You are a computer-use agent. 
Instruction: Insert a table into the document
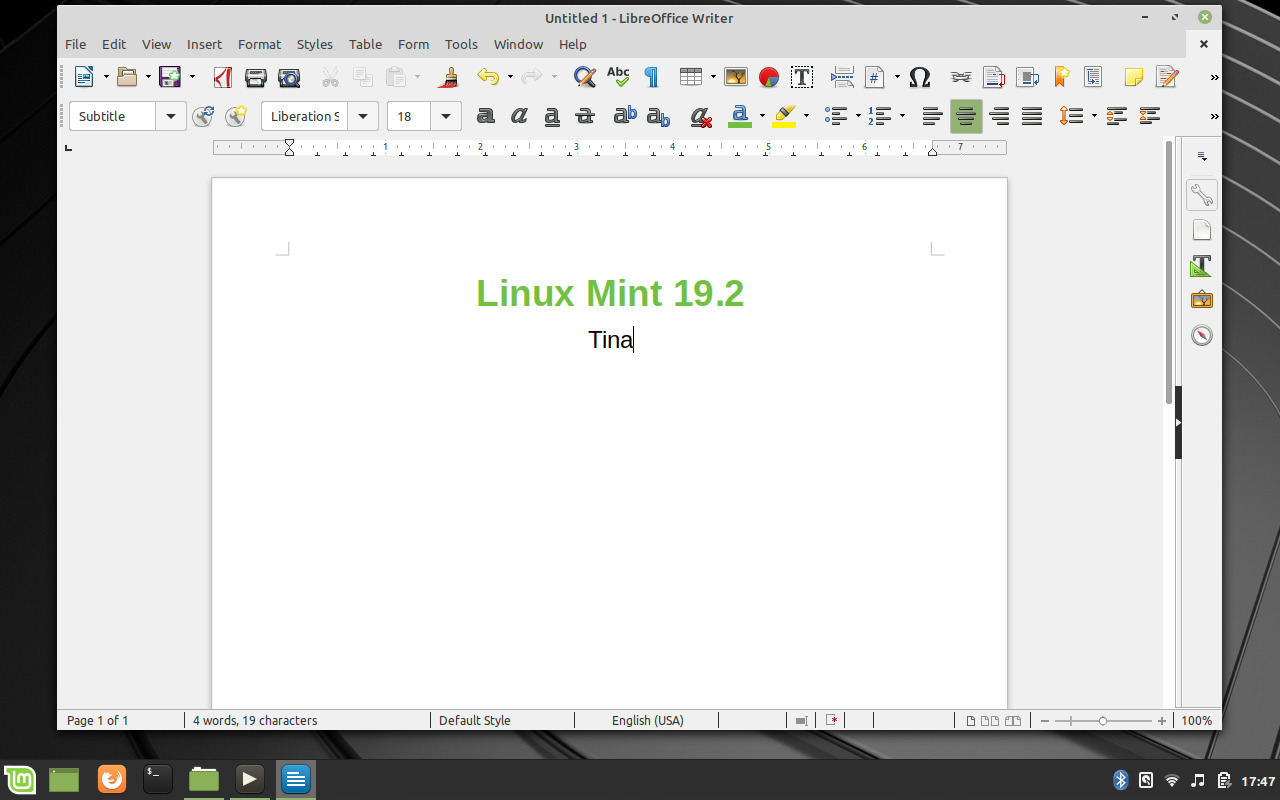pyautogui.click(x=690, y=77)
